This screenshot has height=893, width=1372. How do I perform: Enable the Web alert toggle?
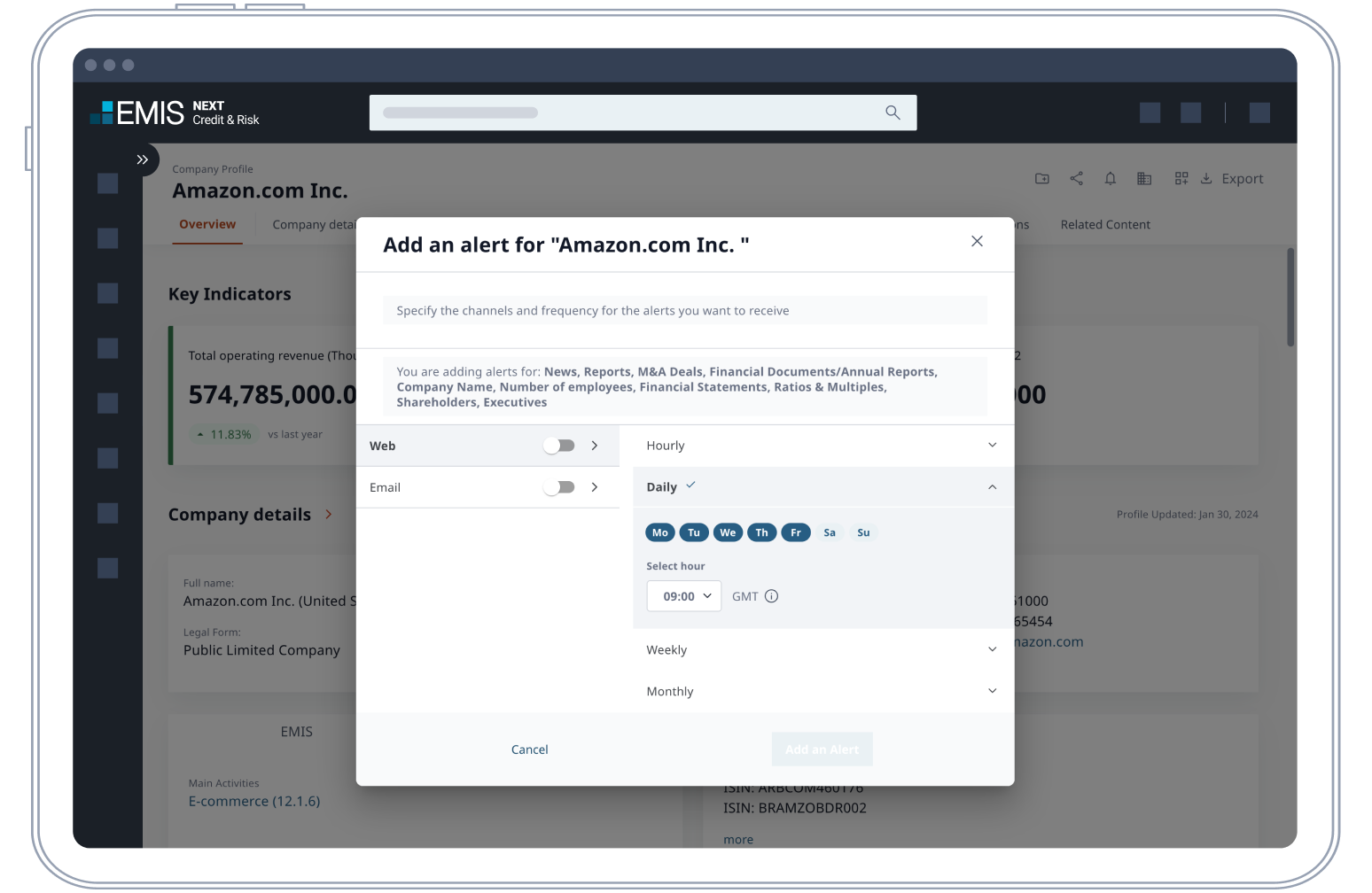[x=559, y=446]
